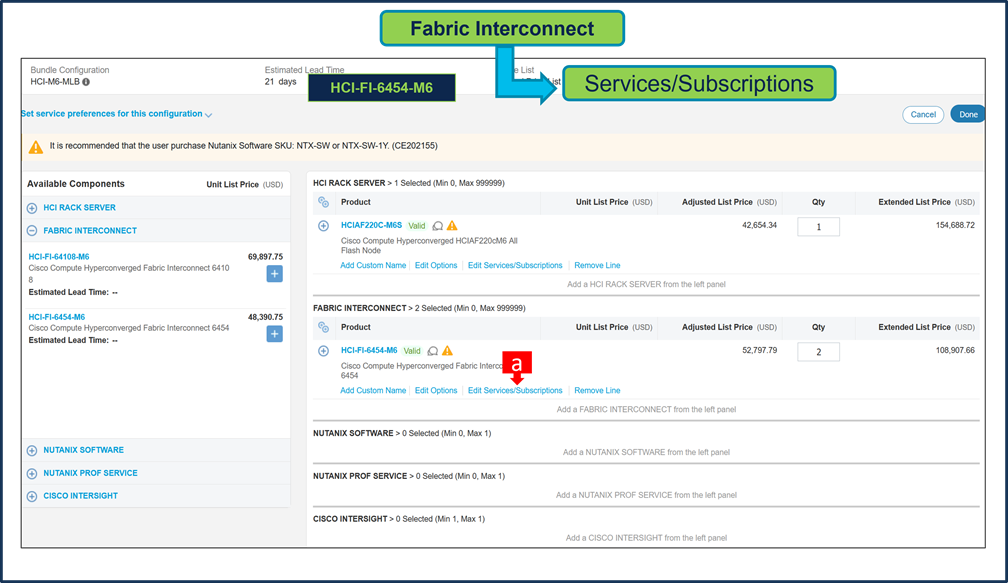Edit quantity field for HCIAF220C-M6S

pos(818,227)
